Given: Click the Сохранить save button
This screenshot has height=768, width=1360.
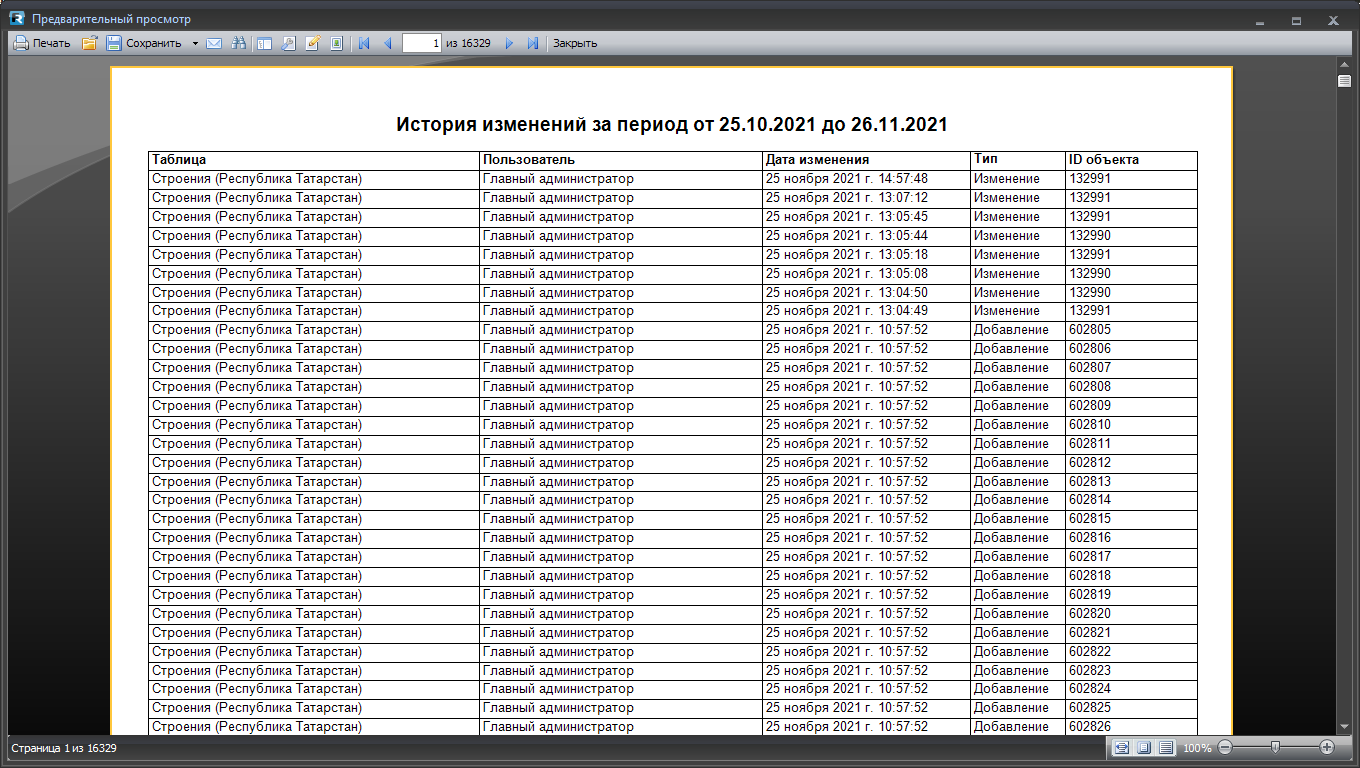Looking at the screenshot, I should (144, 43).
